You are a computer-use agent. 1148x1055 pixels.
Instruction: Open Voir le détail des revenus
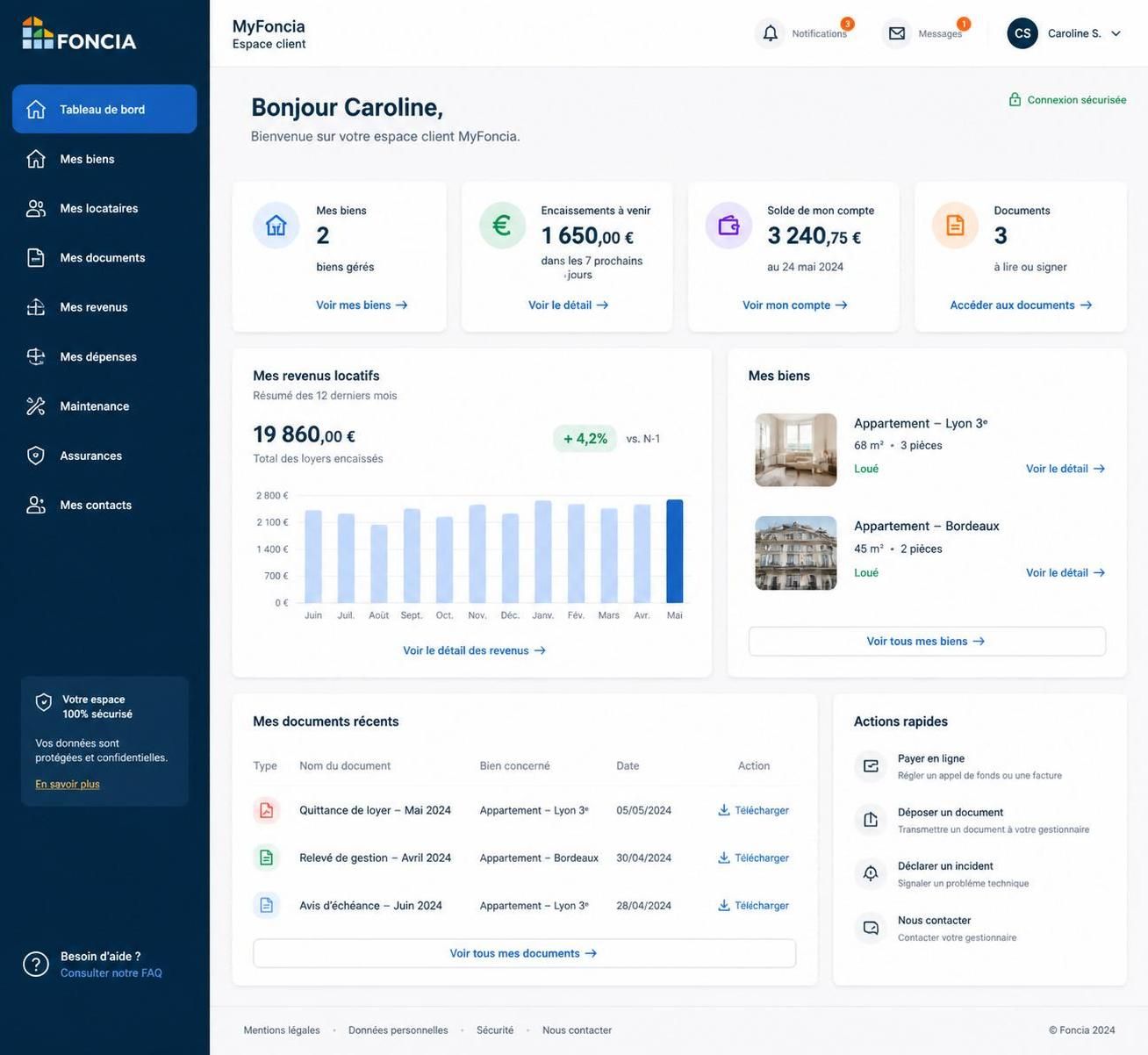474,650
